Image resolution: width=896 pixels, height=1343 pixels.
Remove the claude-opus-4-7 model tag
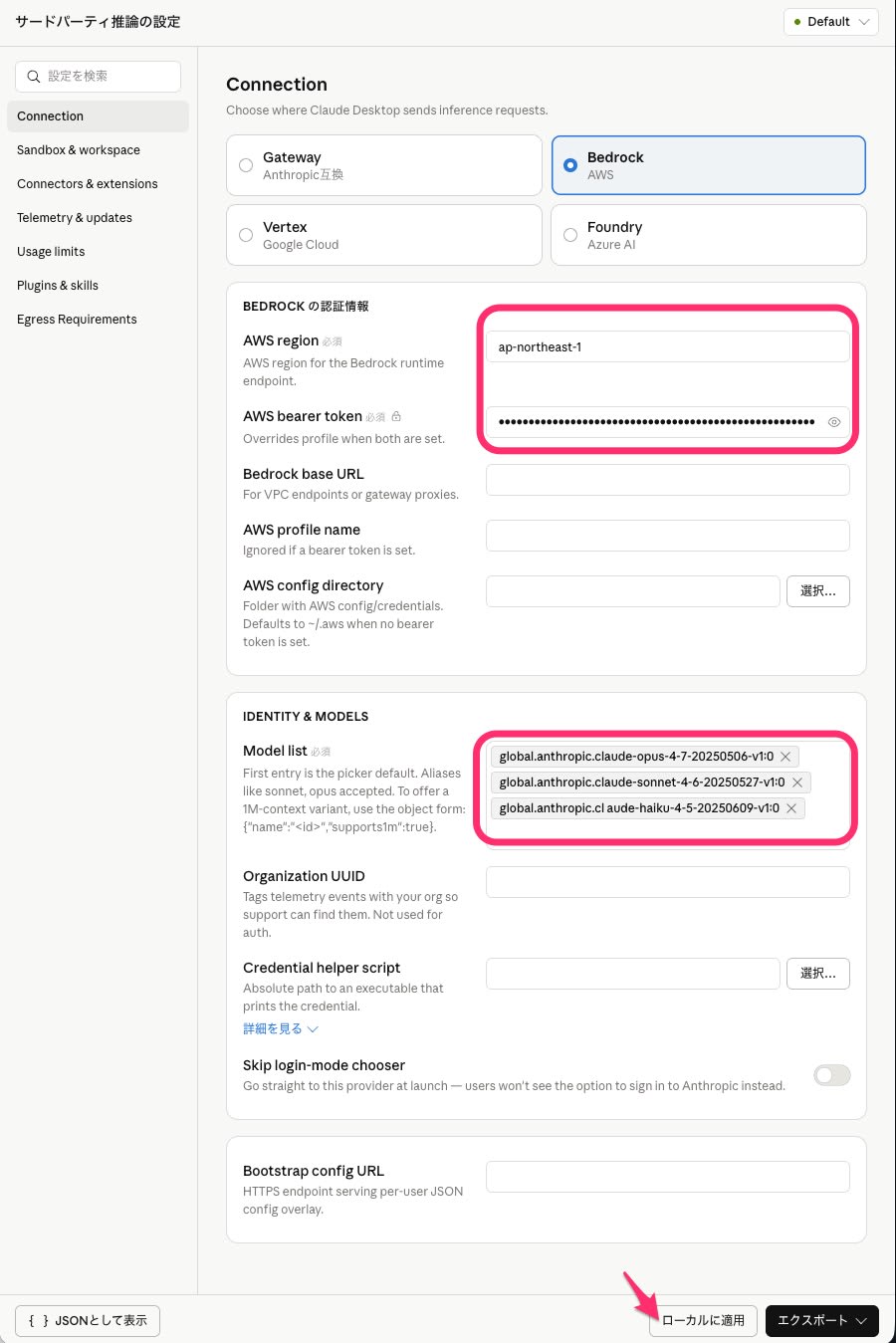pos(785,757)
